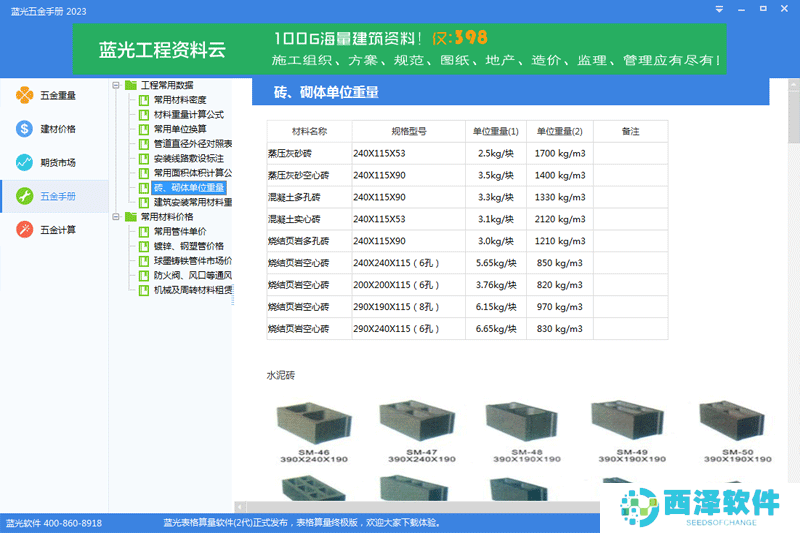This screenshot has height=533, width=800.
Task: Click the vertical scrollbar thumb
Action: (794, 117)
